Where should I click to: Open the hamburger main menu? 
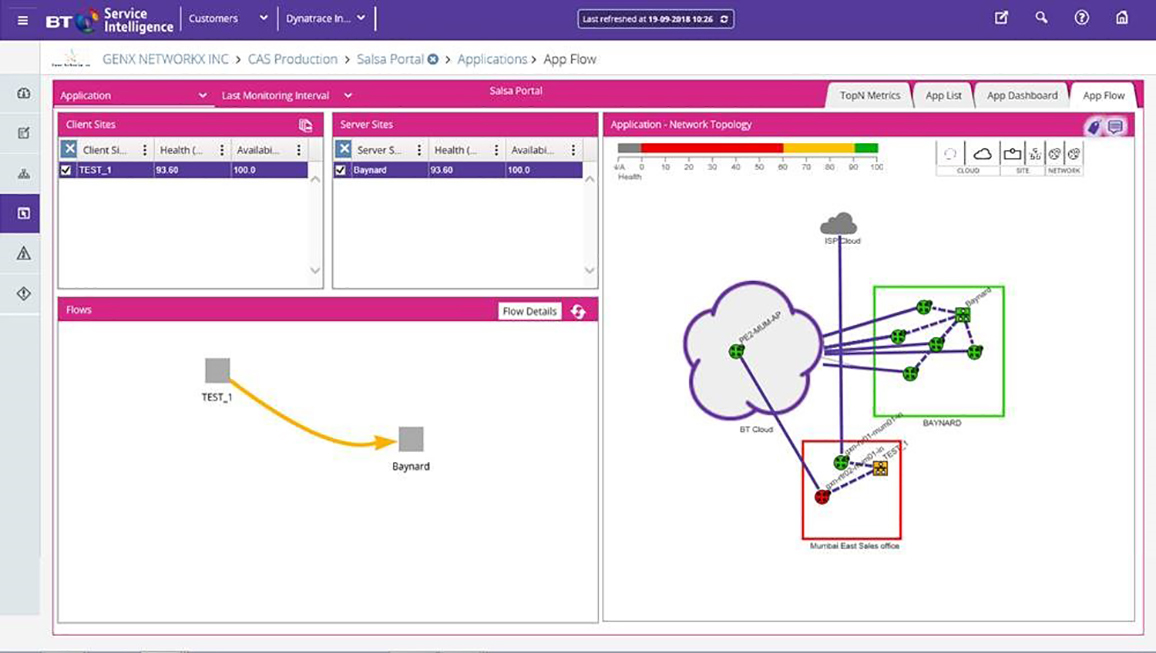point(23,20)
